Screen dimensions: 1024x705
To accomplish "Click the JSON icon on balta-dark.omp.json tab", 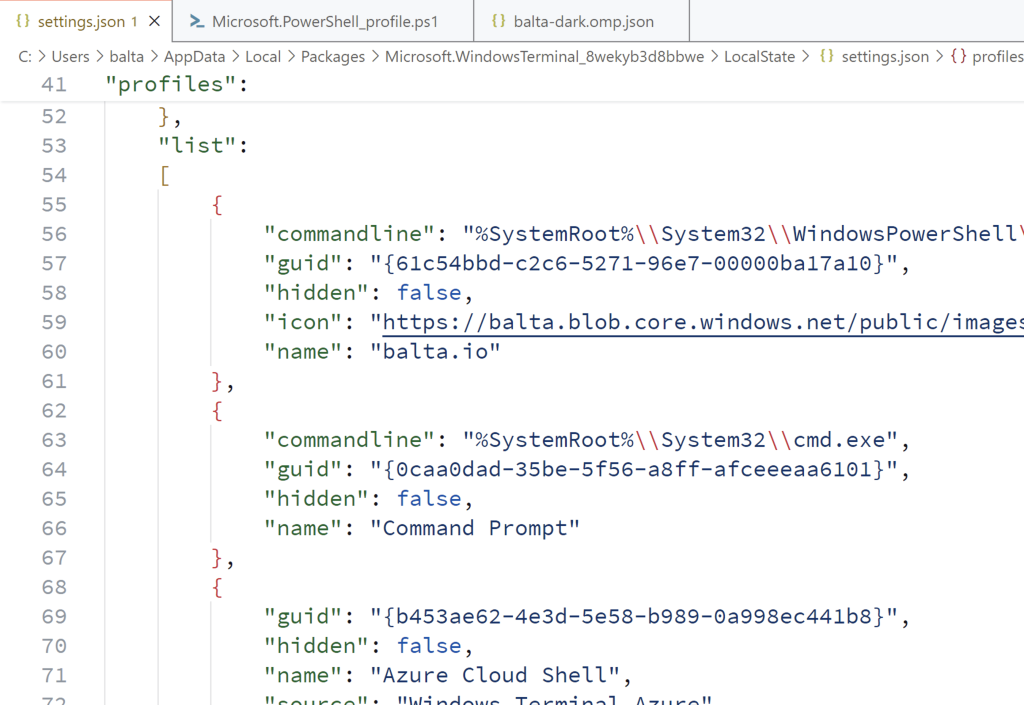I will pyautogui.click(x=498, y=21).
